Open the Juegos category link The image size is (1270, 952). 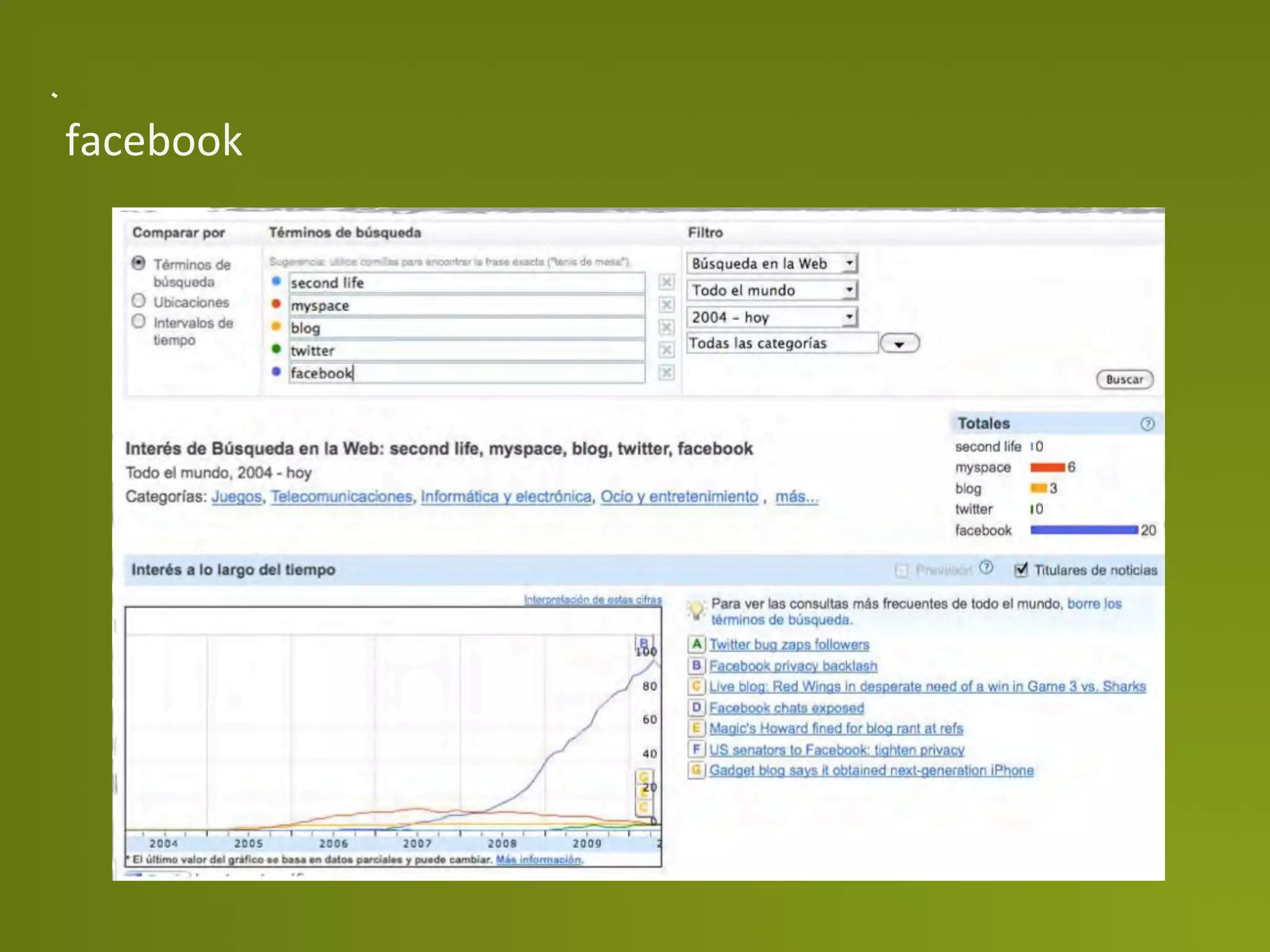click(x=236, y=496)
